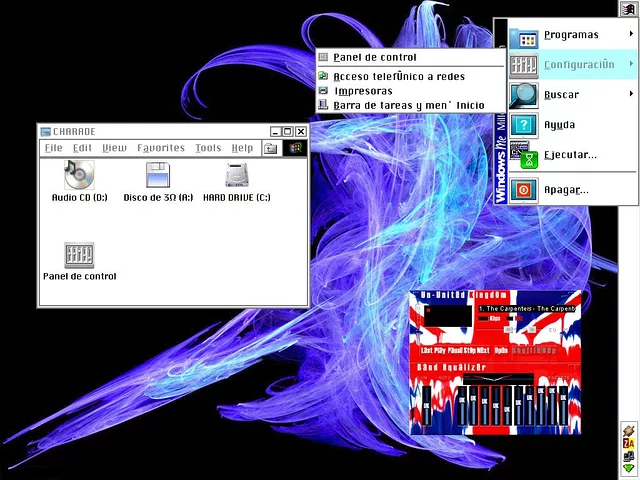Click the Impresoras printer icon
The width and height of the screenshot is (640, 480).
pos(323,91)
